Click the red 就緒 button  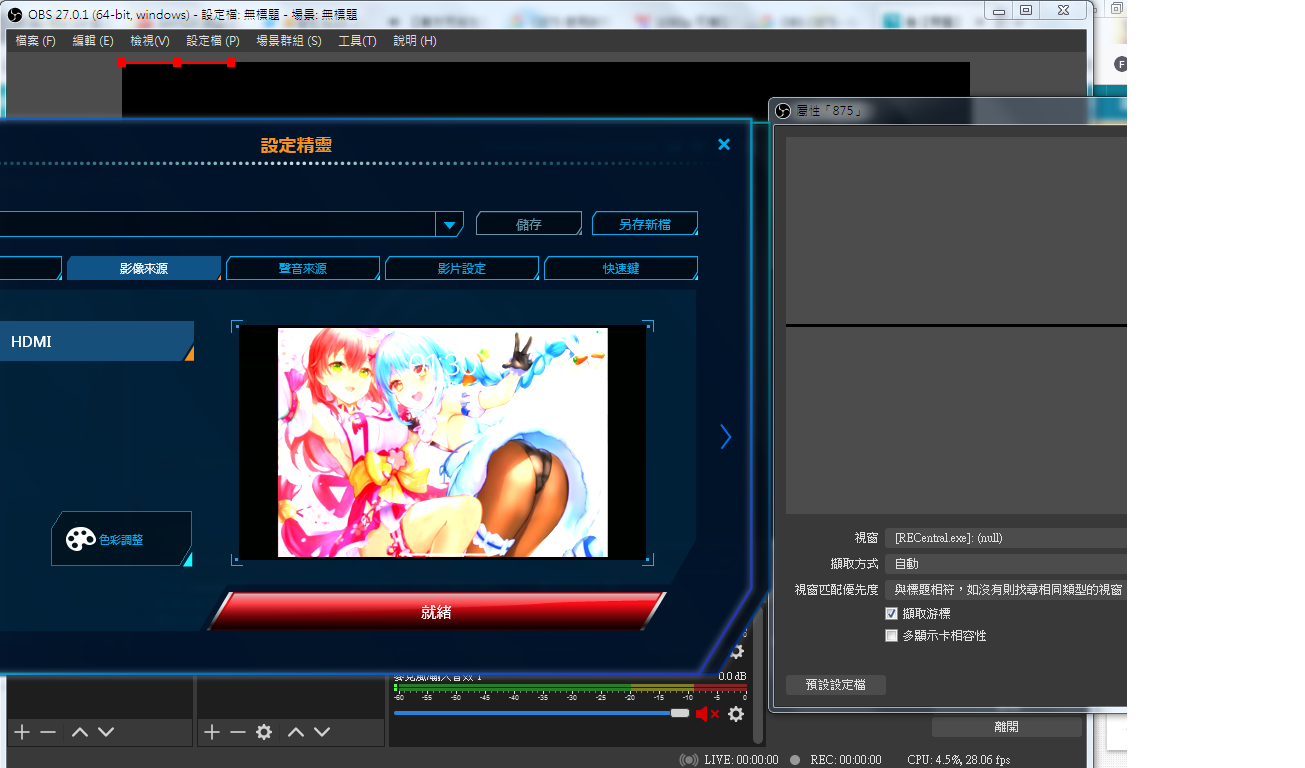click(x=437, y=612)
